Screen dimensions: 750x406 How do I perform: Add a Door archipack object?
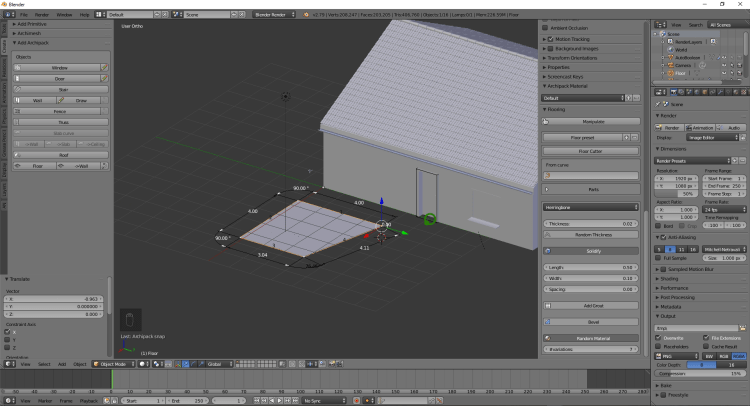[59, 78]
